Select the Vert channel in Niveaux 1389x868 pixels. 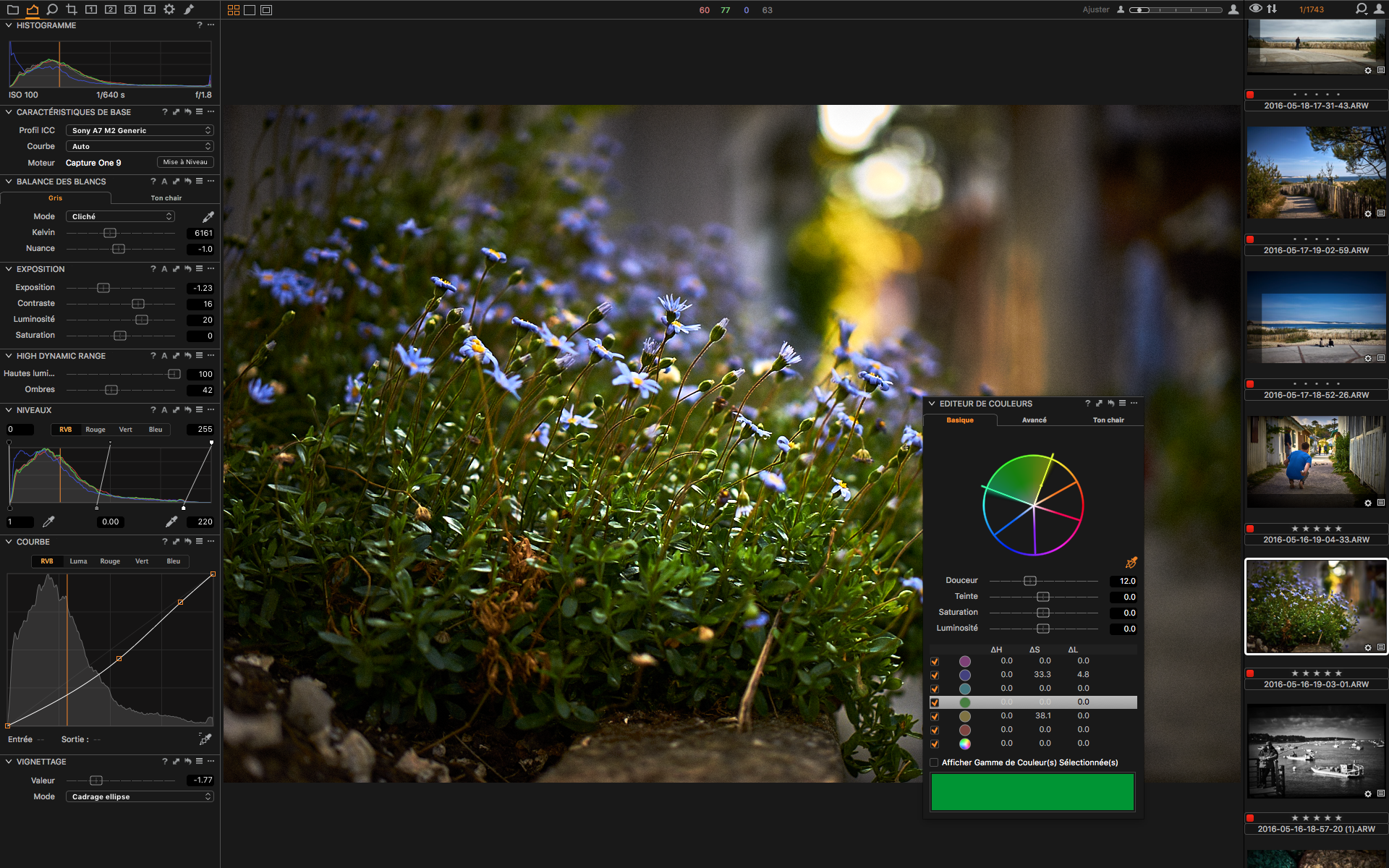click(x=126, y=430)
